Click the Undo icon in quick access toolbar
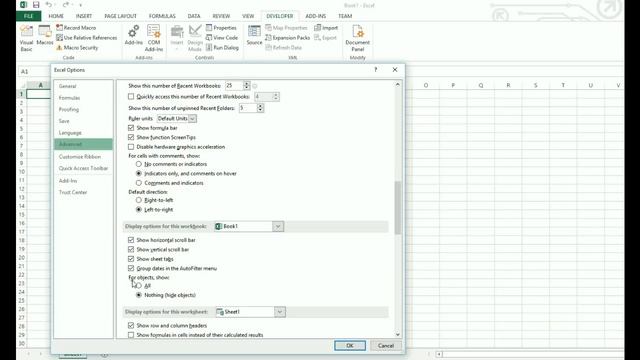 pyautogui.click(x=49, y=5)
